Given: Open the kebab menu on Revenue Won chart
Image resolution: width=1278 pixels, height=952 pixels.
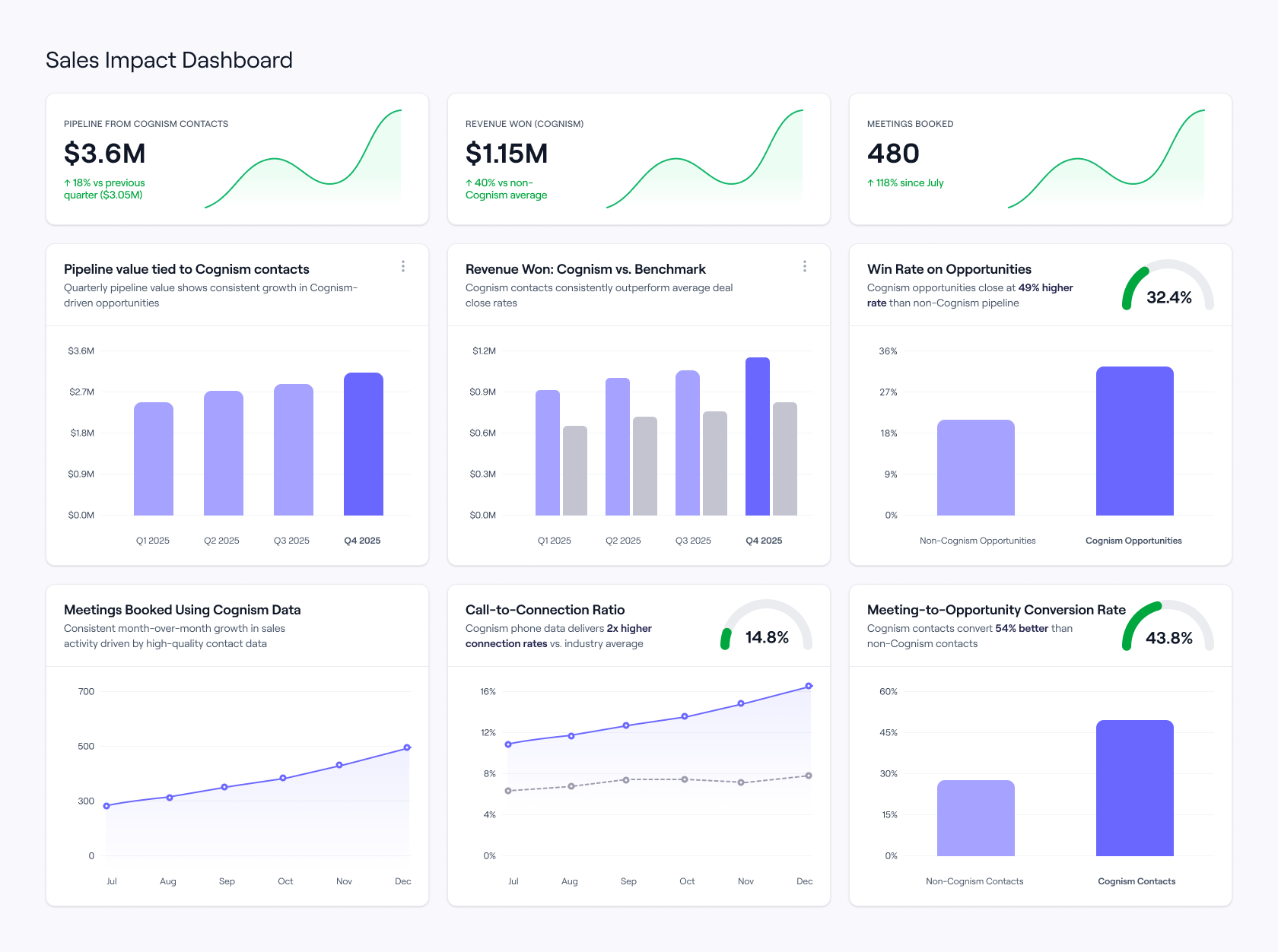Looking at the screenshot, I should tap(805, 266).
